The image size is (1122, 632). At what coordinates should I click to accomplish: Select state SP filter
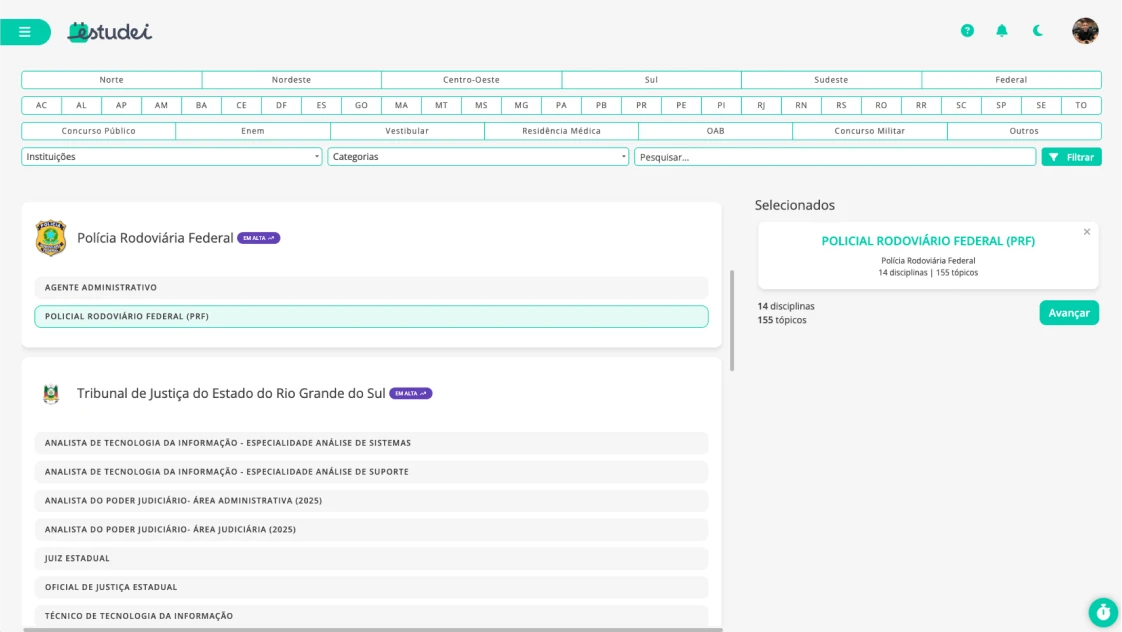1001,105
